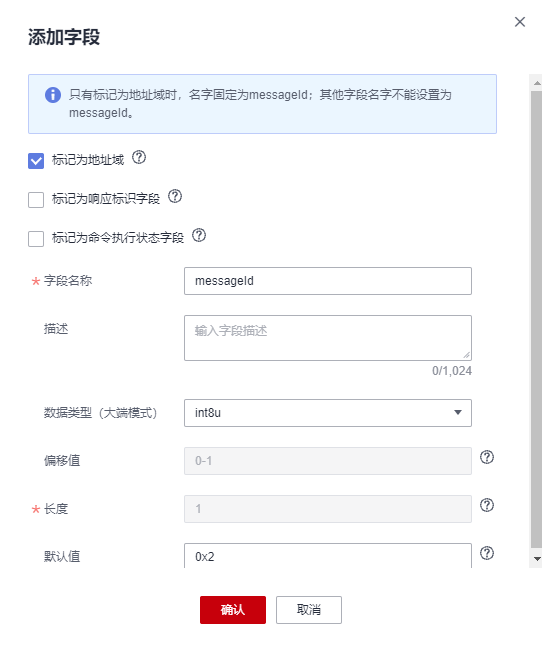The image size is (542, 645).
Task: Click help icon beside 标记为响应标识字段
Action: point(175,196)
